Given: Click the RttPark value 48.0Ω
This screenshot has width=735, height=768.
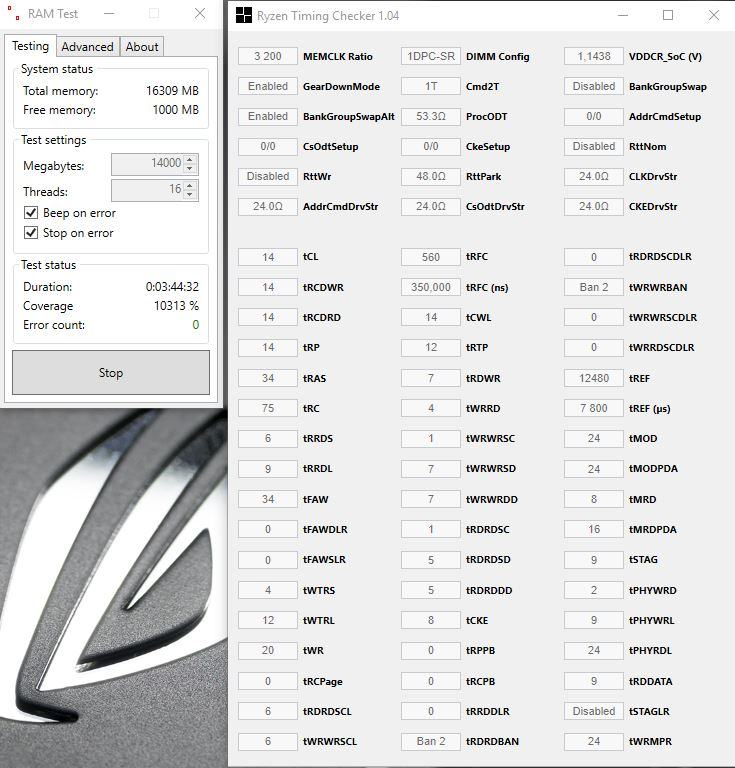Looking at the screenshot, I should pyautogui.click(x=431, y=176).
